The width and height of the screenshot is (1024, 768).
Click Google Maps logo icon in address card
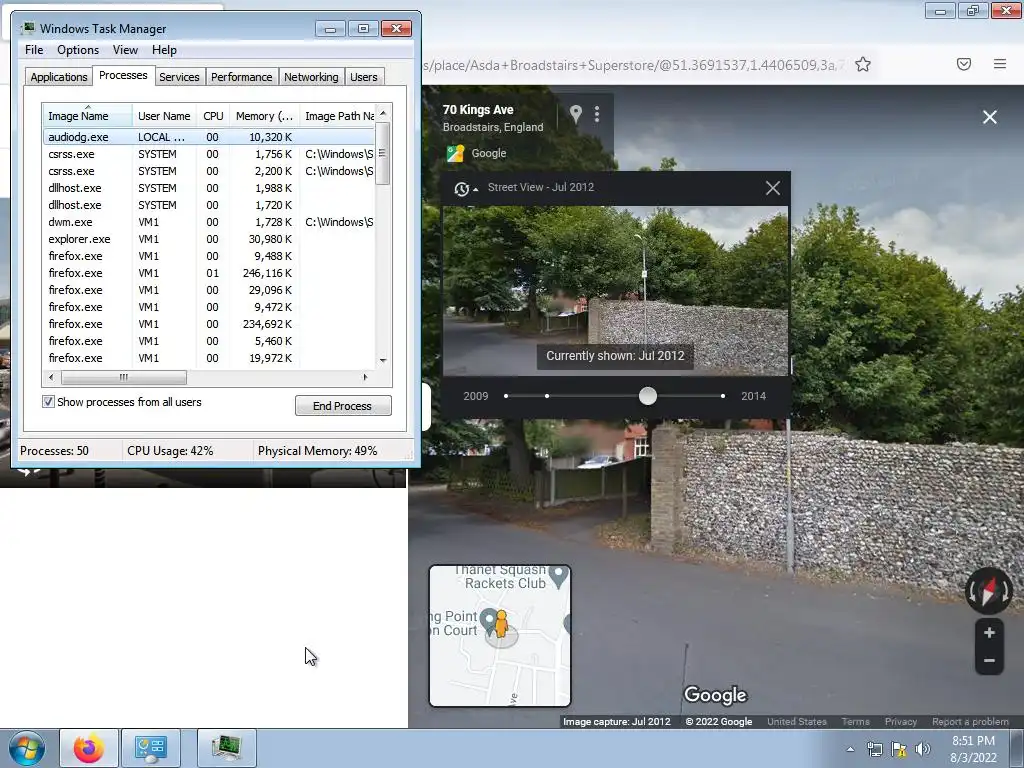click(455, 153)
